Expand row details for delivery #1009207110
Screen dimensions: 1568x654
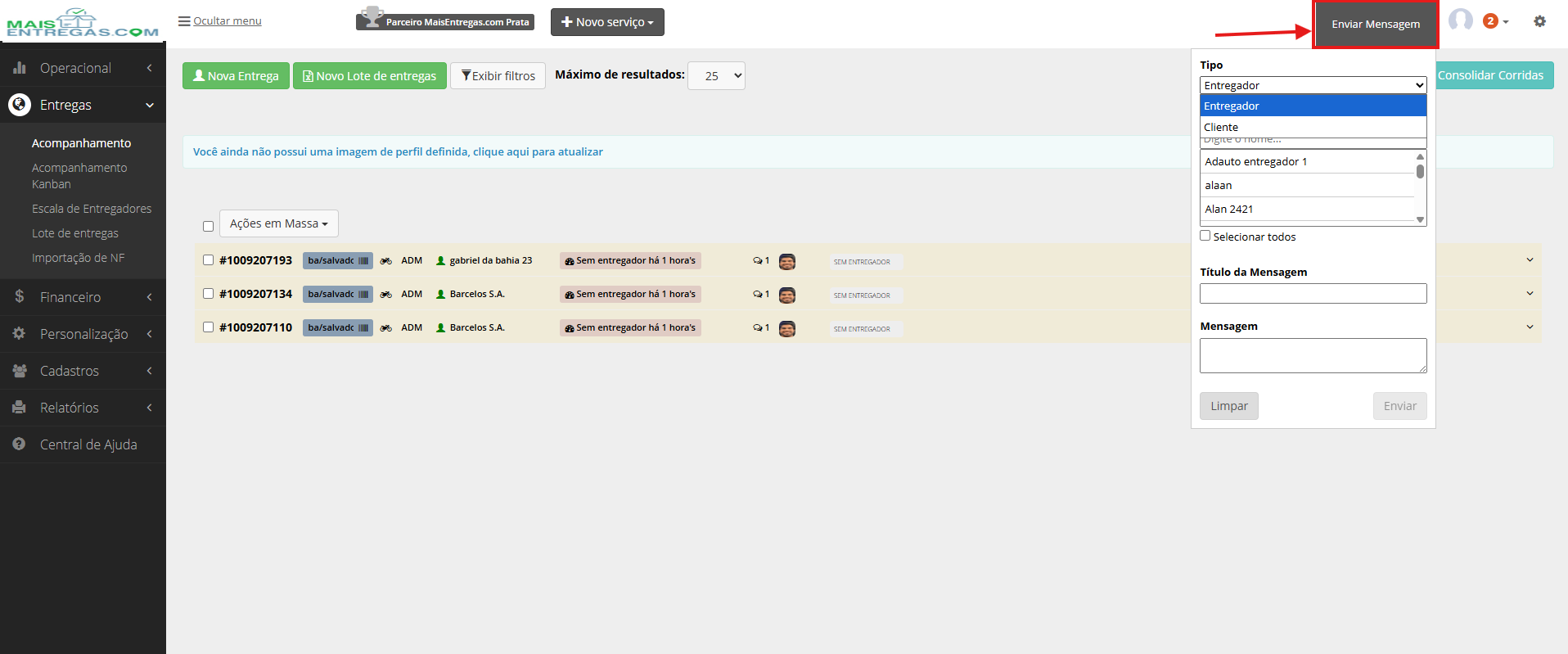point(1530,327)
